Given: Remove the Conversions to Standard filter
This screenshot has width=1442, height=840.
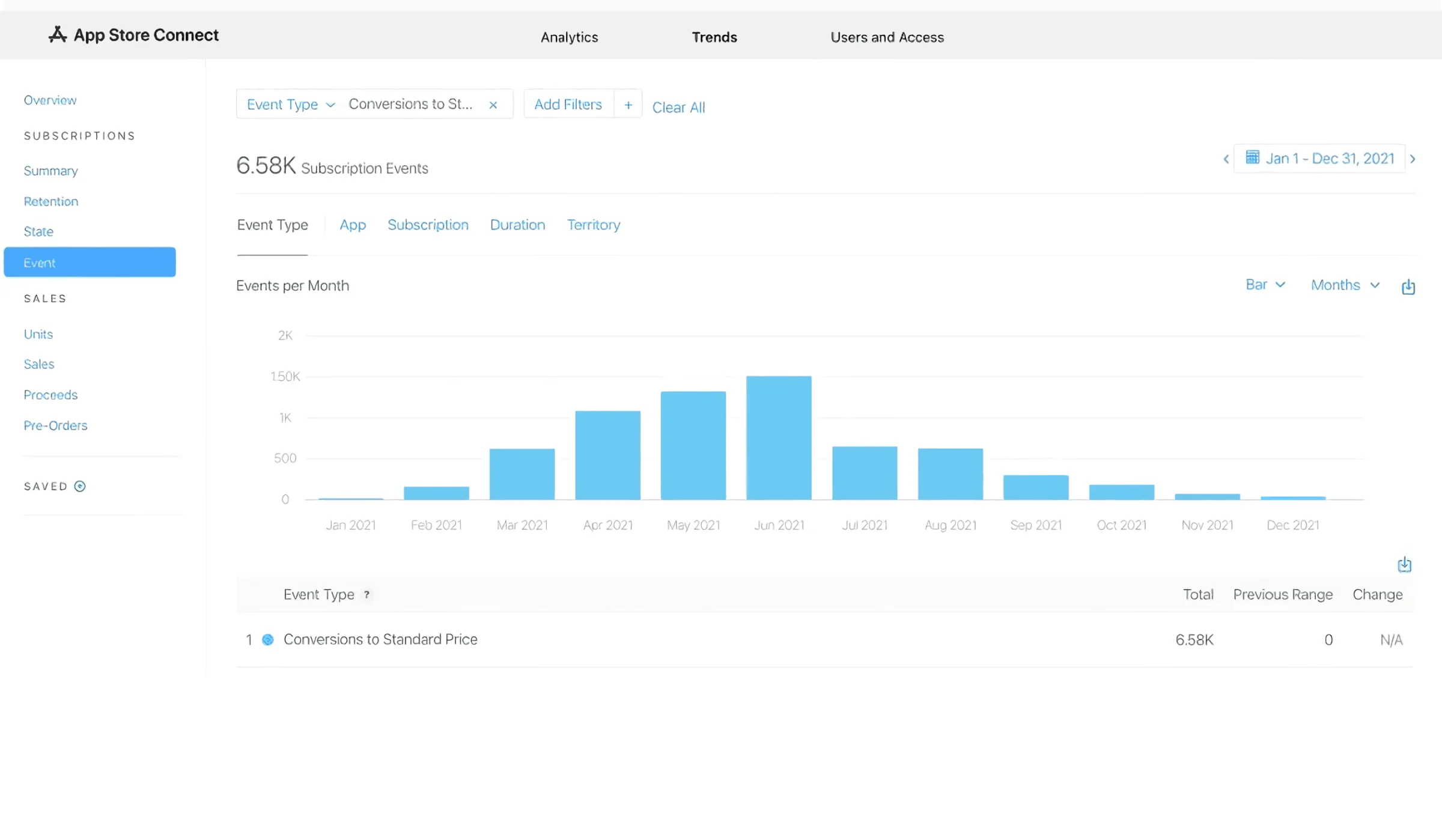Looking at the screenshot, I should (493, 105).
